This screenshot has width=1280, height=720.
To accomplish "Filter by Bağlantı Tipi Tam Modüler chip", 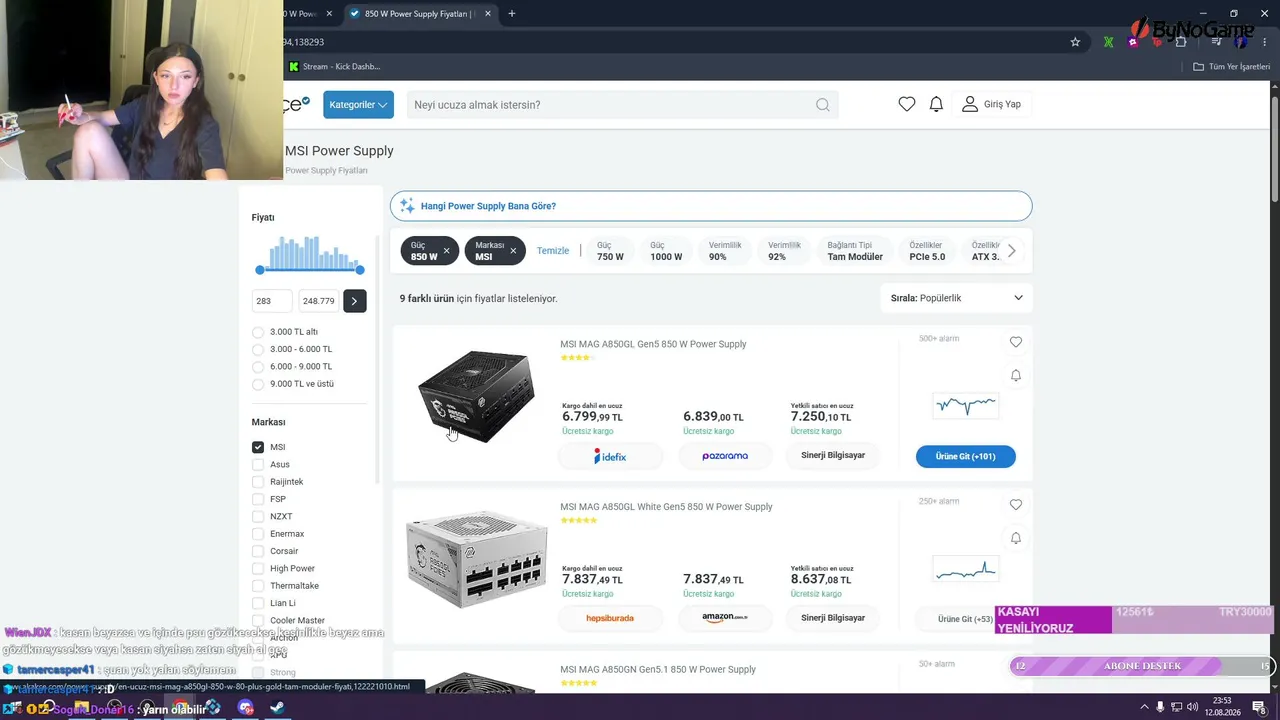I will coord(855,251).
